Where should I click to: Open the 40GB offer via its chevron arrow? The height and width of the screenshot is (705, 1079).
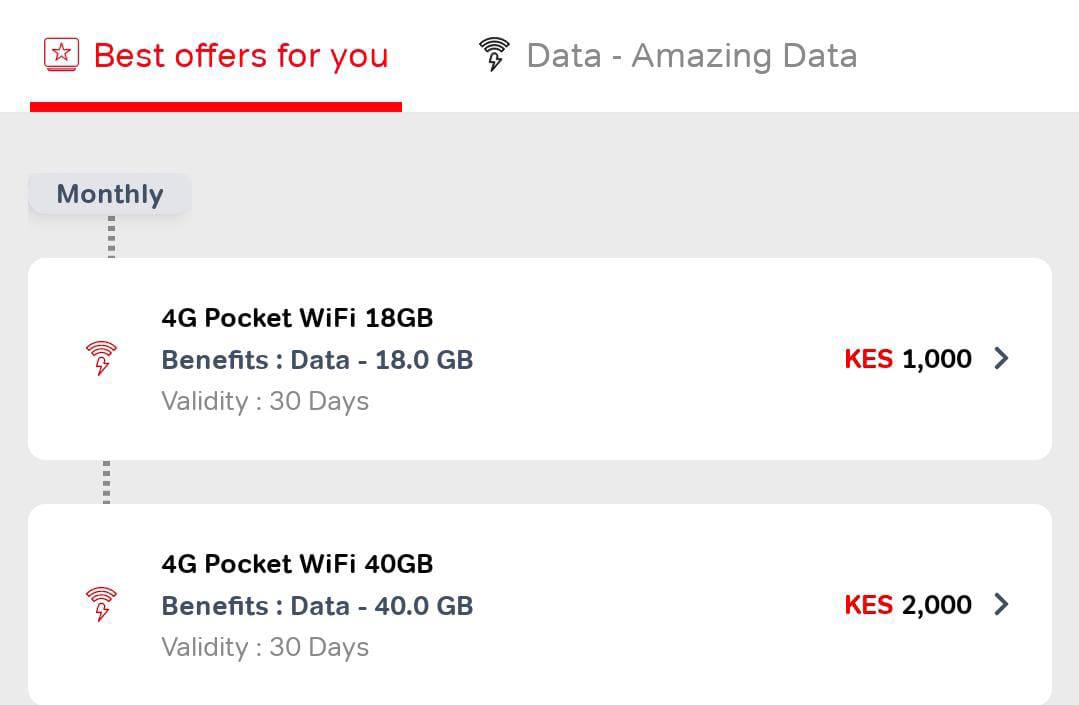coord(1001,605)
